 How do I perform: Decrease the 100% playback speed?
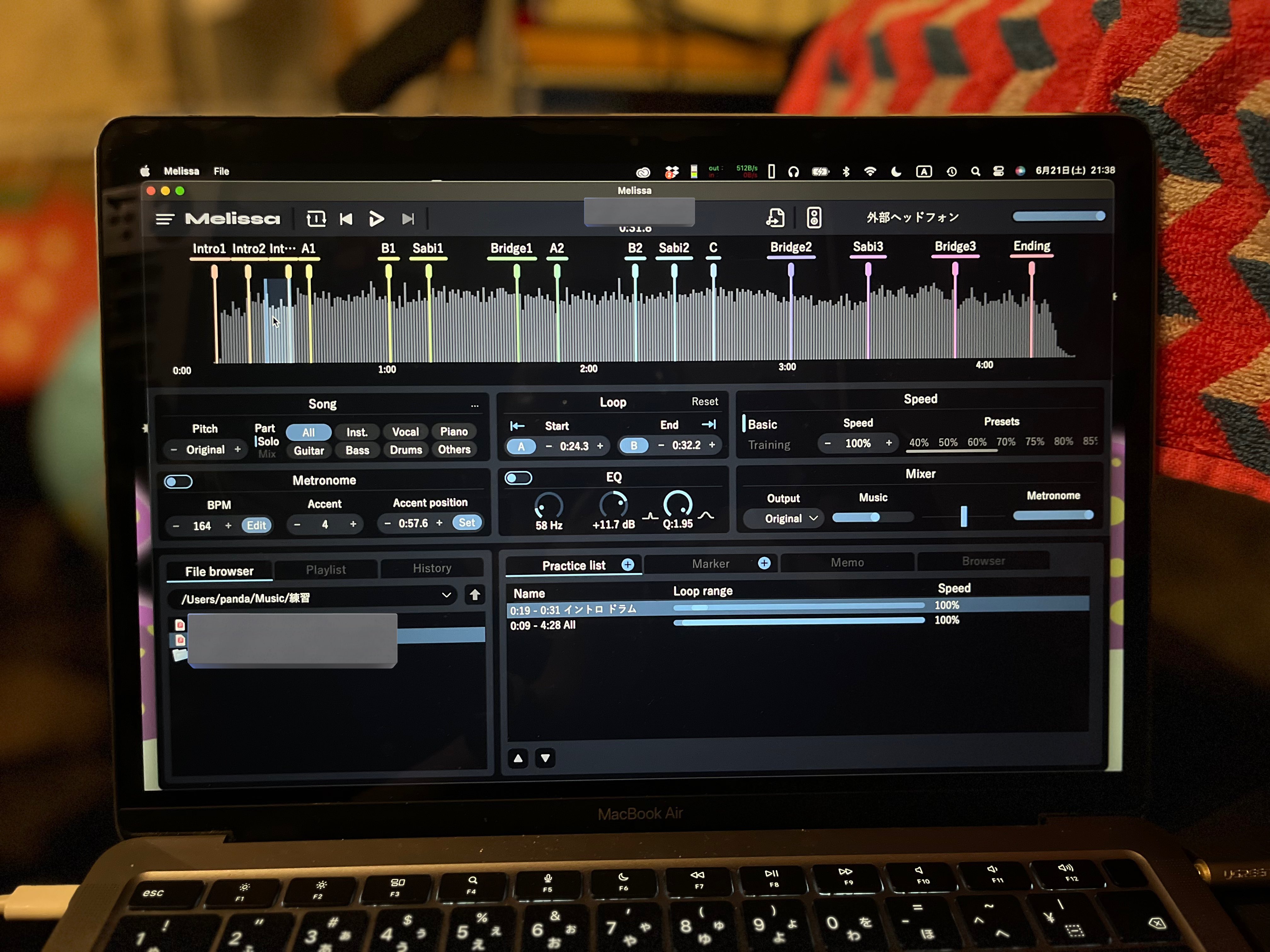[827, 444]
